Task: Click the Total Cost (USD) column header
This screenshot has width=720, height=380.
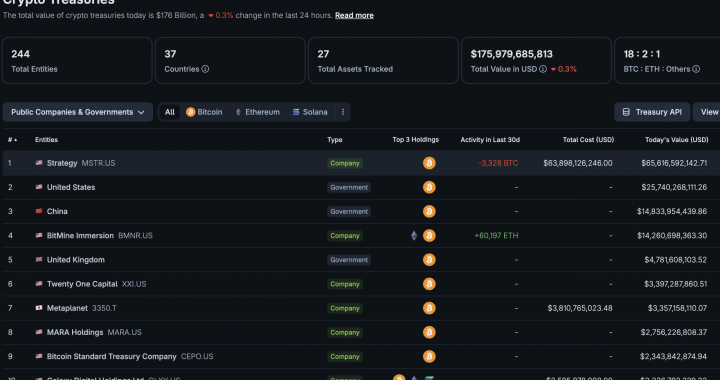Action: tap(588, 140)
